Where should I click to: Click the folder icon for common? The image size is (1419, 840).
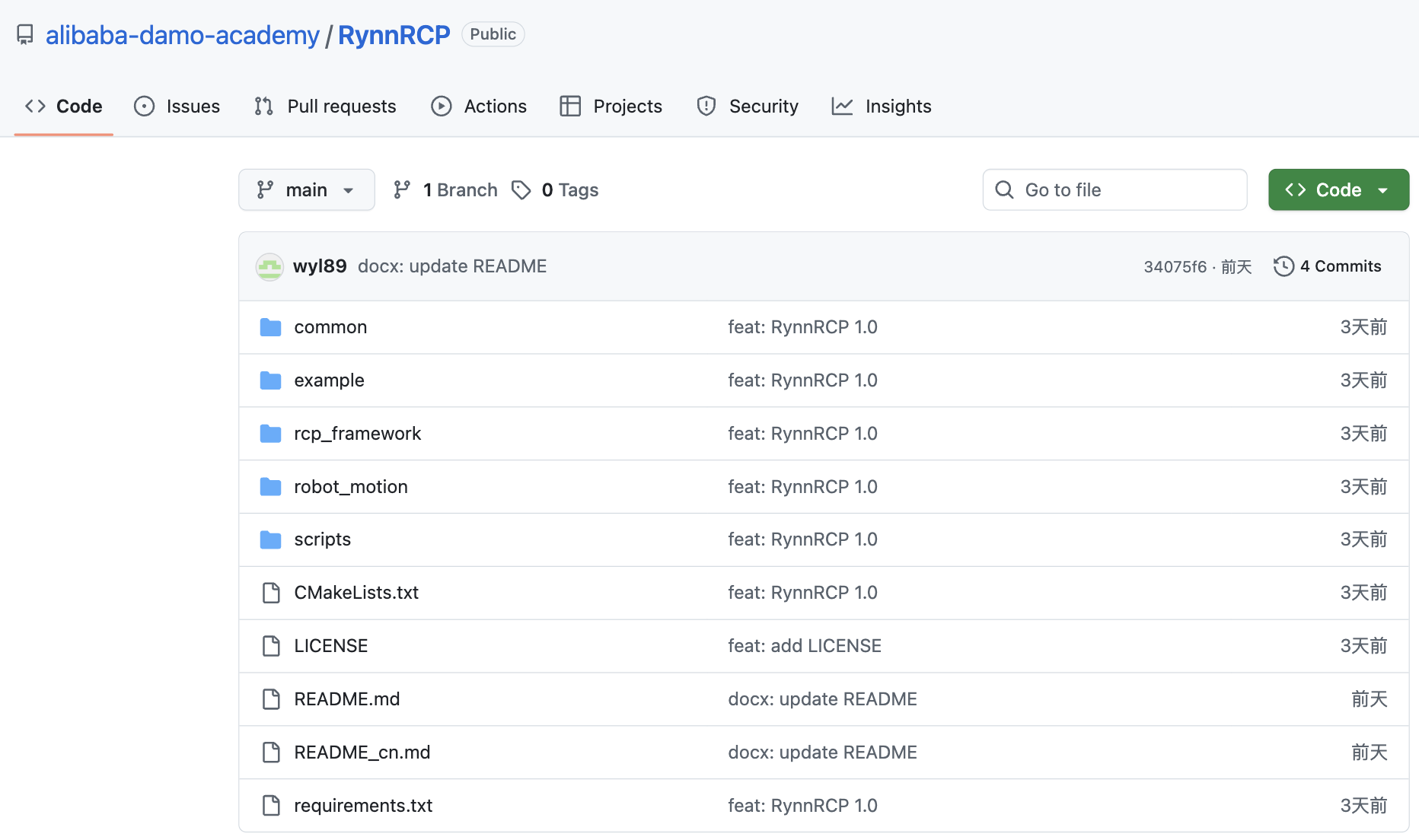[270, 327]
